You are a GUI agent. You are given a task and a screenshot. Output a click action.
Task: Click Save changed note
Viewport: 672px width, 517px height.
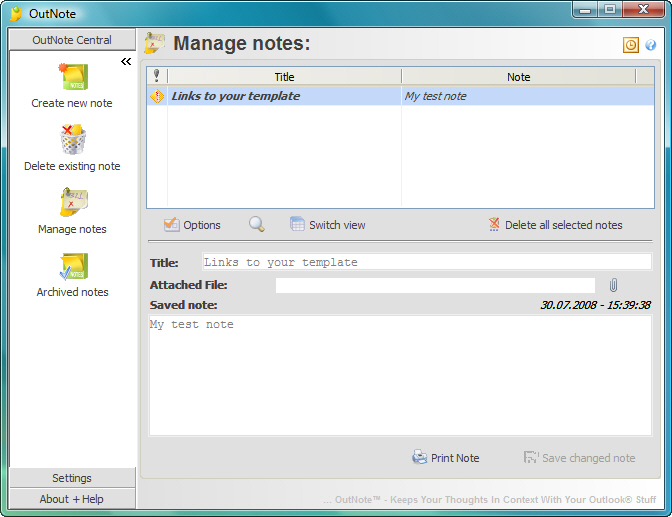579,458
